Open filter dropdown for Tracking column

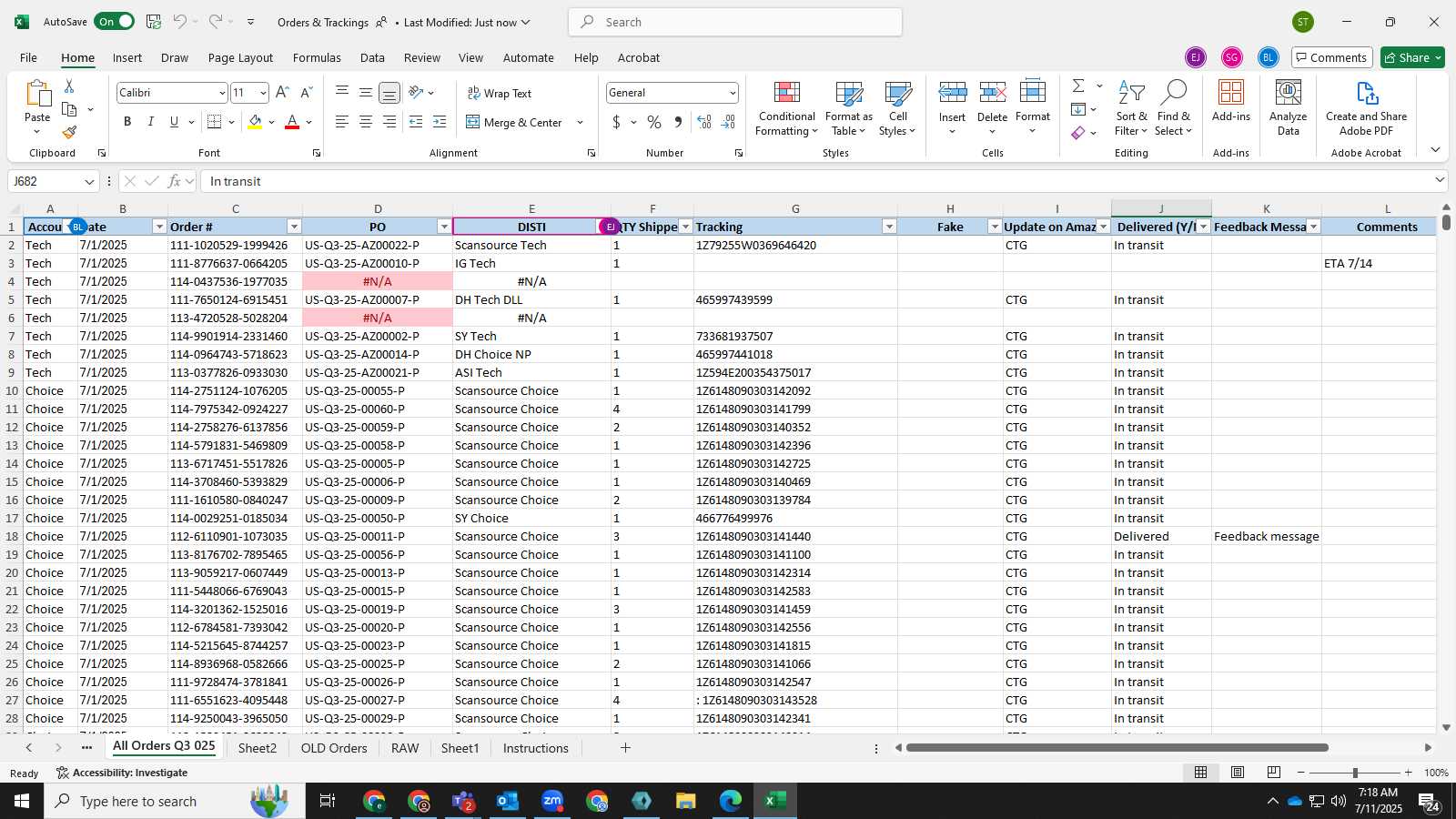pyautogui.click(x=889, y=227)
